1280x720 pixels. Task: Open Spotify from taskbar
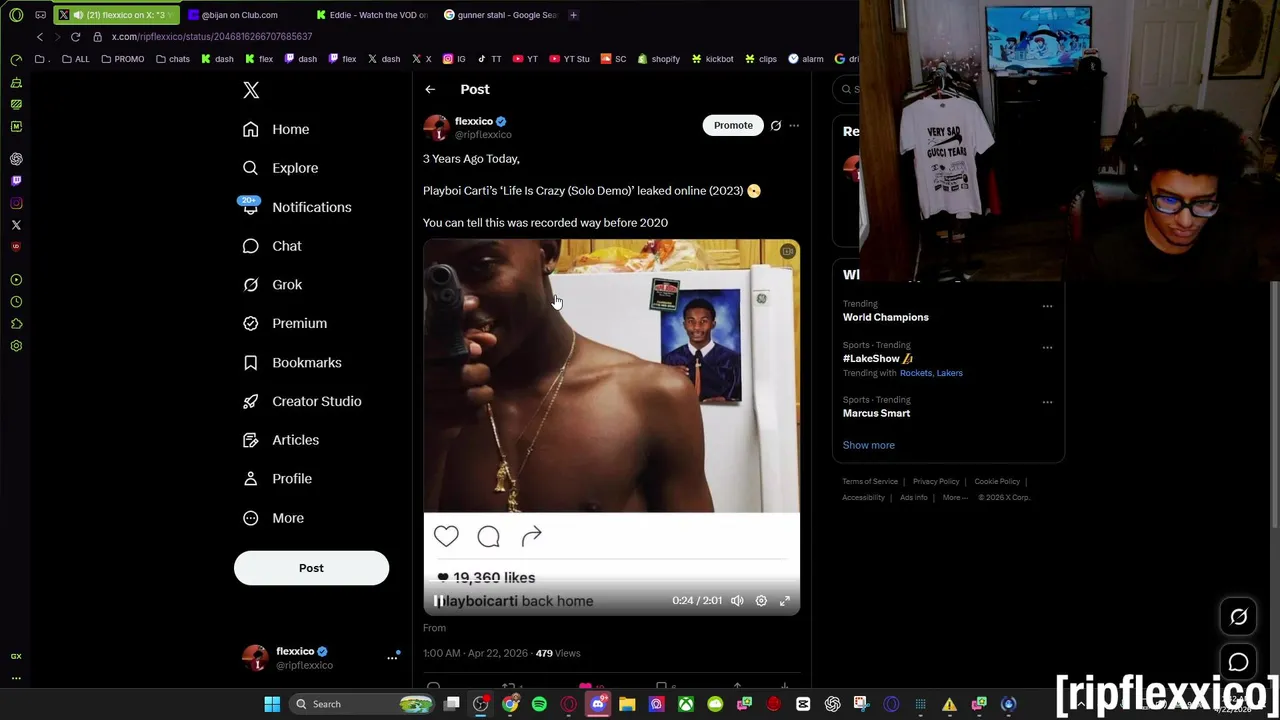coord(539,704)
